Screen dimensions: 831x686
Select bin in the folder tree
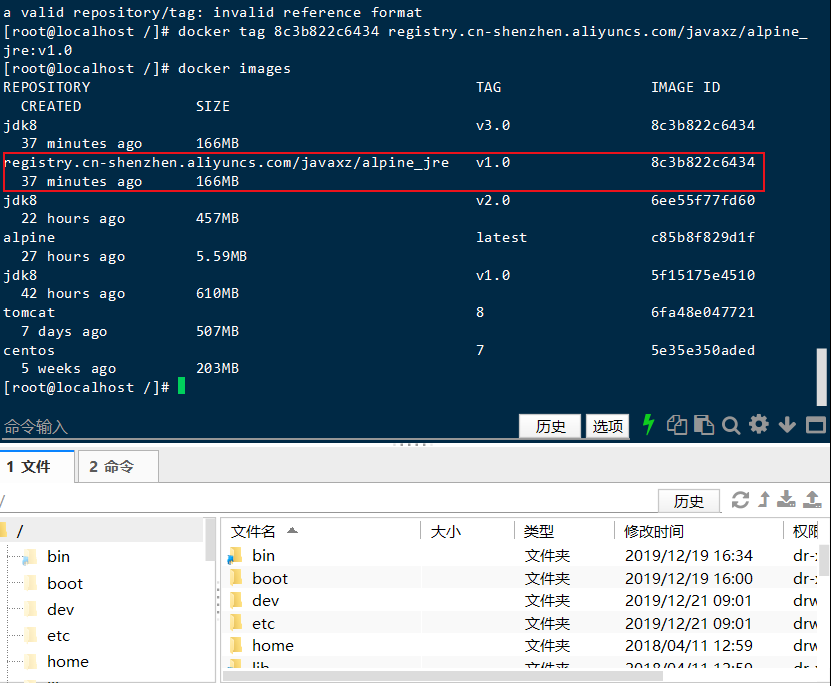click(58, 557)
